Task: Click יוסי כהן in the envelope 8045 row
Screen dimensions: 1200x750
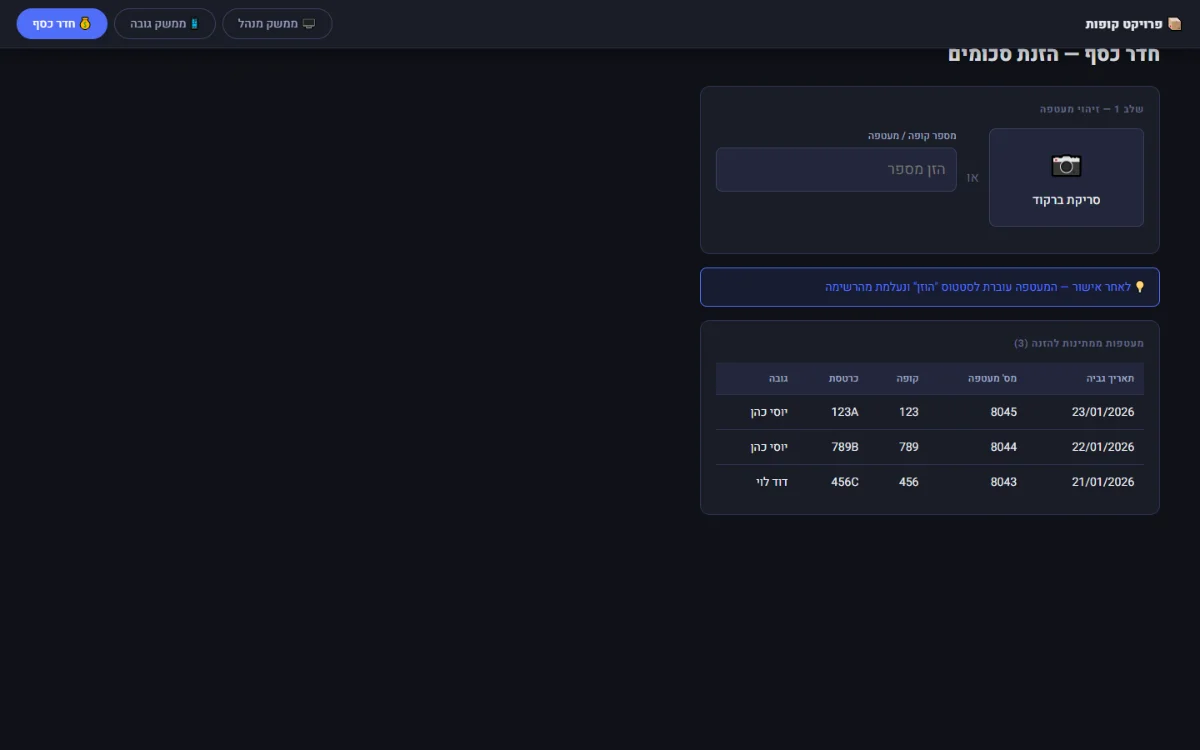Action: pyautogui.click(x=769, y=412)
